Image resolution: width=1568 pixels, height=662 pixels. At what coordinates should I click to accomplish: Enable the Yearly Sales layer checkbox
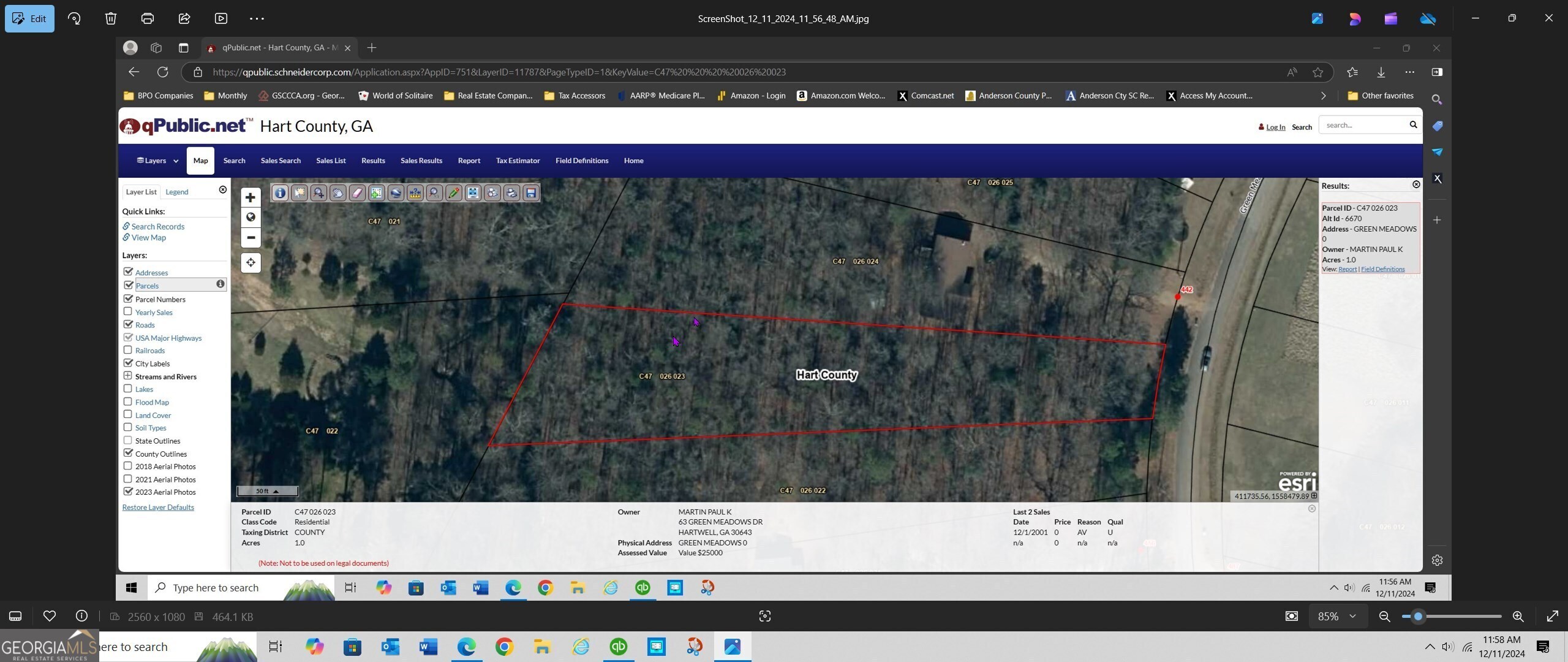pos(128,311)
